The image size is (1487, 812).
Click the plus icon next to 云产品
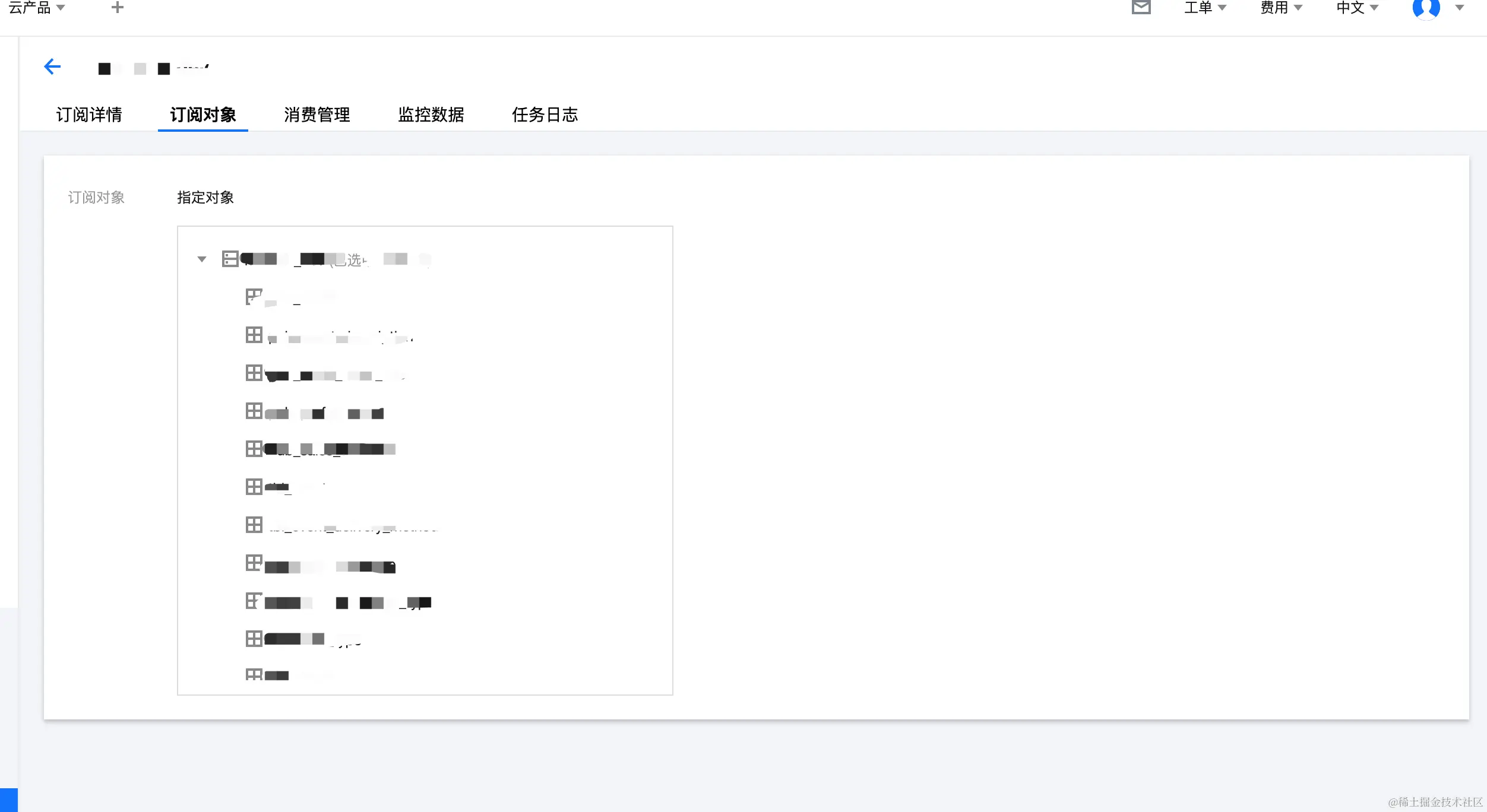[118, 7]
